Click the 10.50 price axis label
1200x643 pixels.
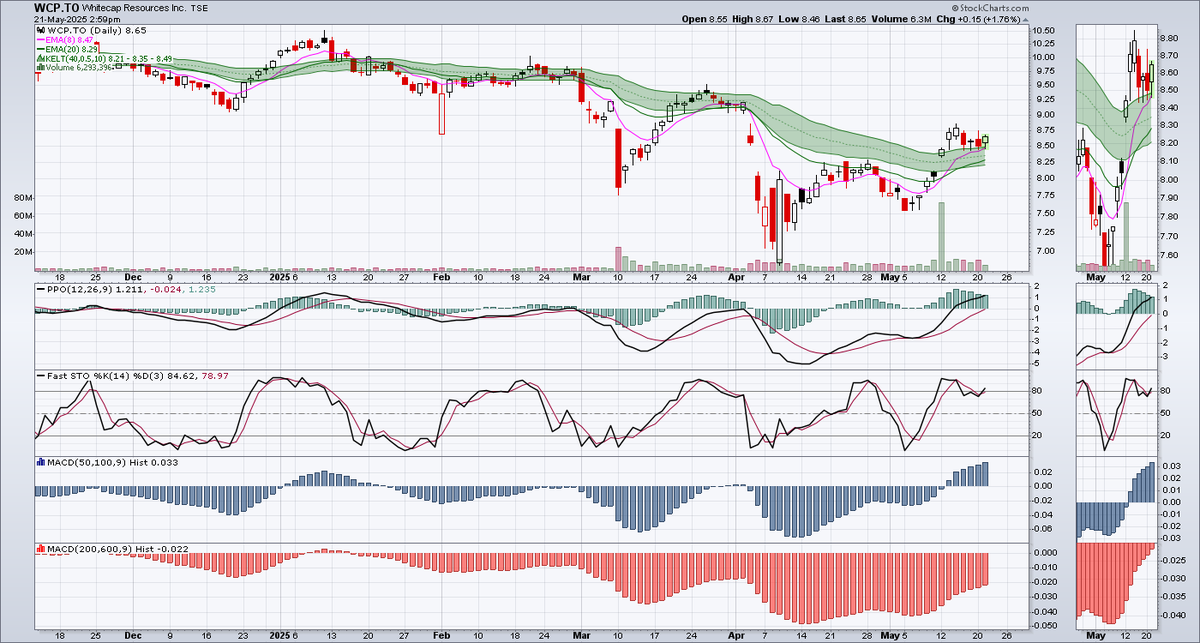coord(1043,31)
